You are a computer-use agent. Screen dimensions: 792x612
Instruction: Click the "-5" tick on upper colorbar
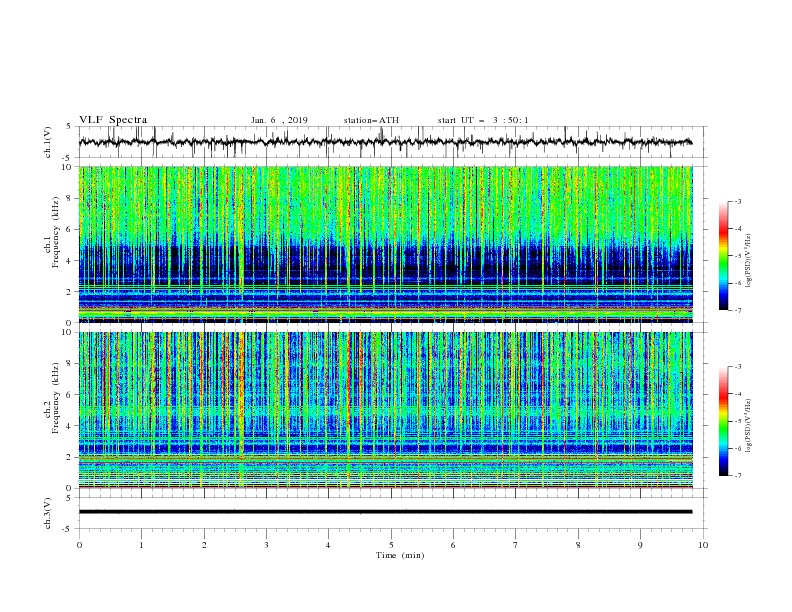(x=738, y=256)
